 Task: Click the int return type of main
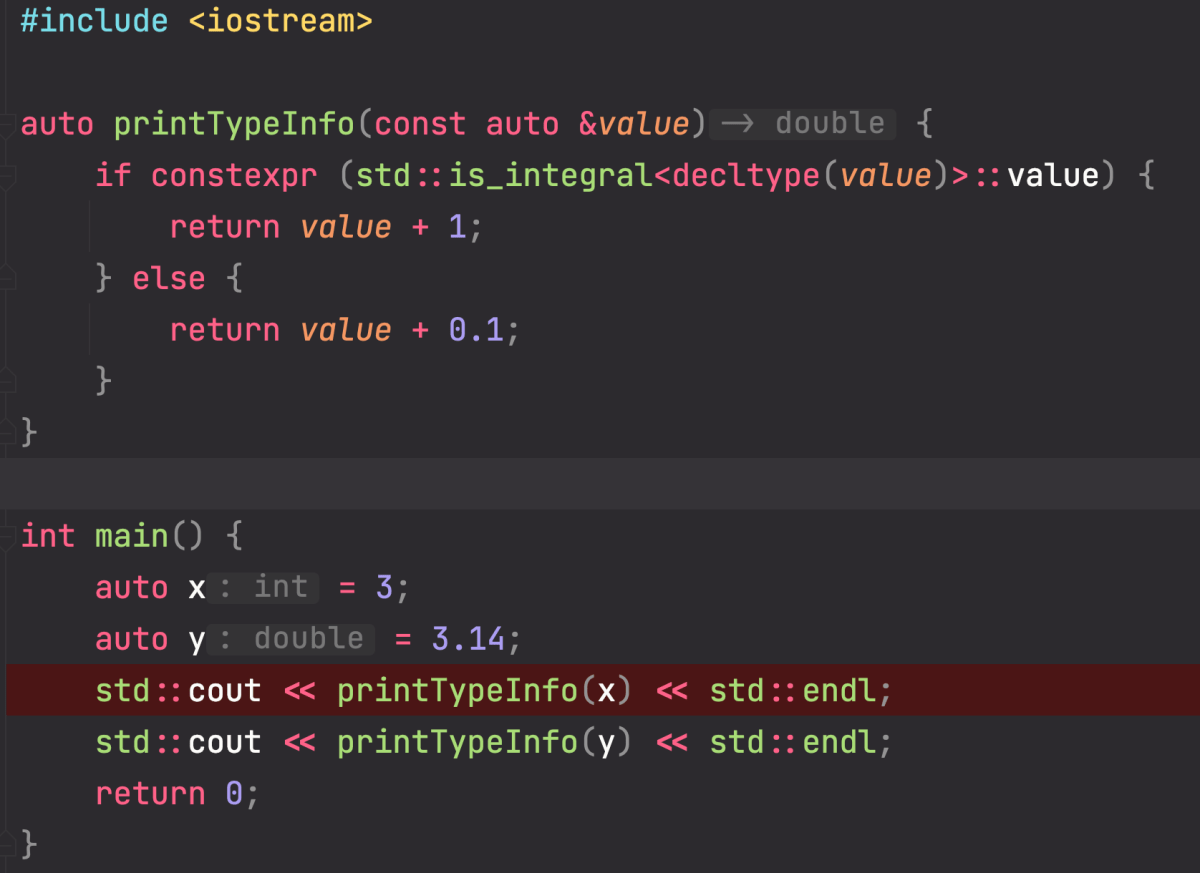point(48,536)
